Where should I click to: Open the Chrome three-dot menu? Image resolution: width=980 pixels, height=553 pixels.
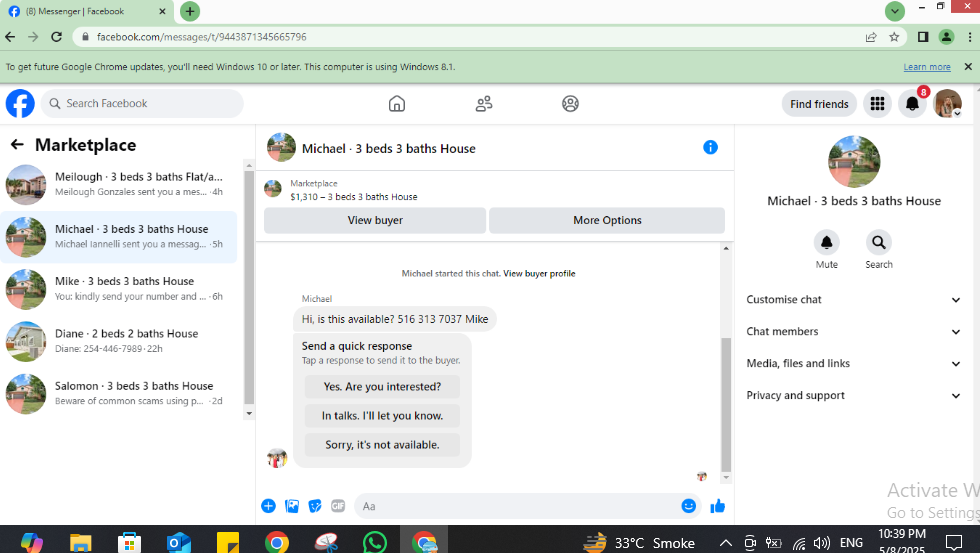pos(969,37)
